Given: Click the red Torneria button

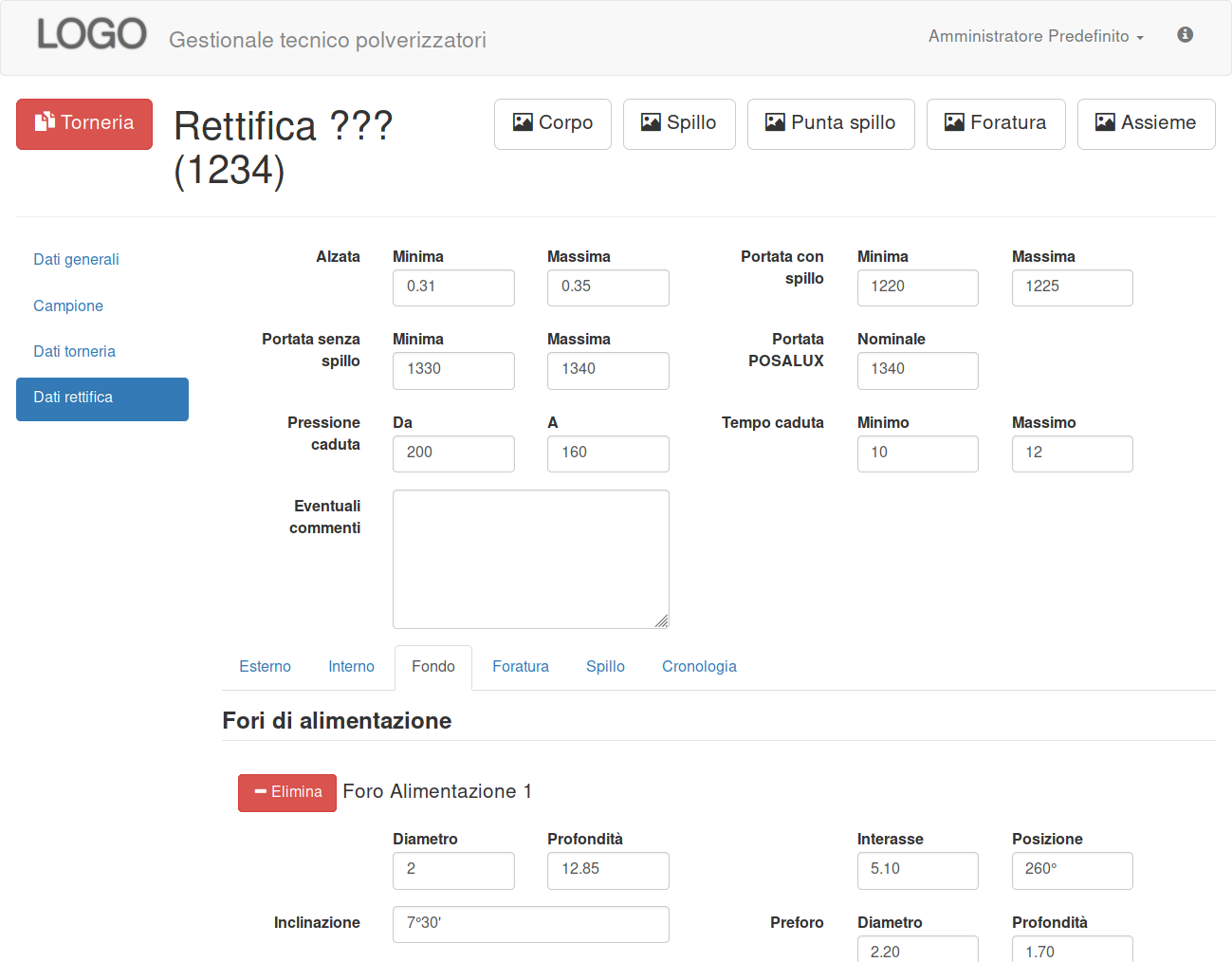Looking at the screenshot, I should (x=84, y=124).
